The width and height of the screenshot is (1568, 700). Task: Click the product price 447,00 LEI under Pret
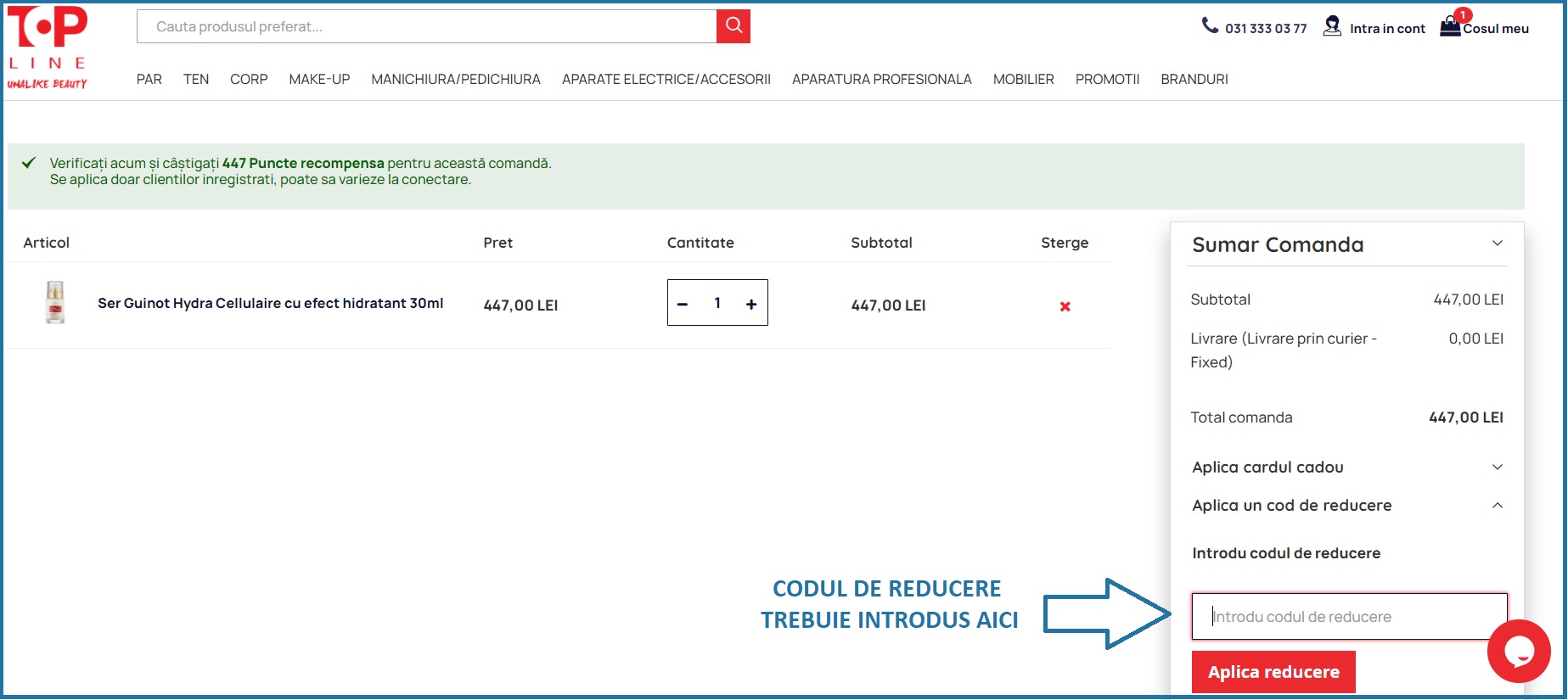[x=520, y=305]
